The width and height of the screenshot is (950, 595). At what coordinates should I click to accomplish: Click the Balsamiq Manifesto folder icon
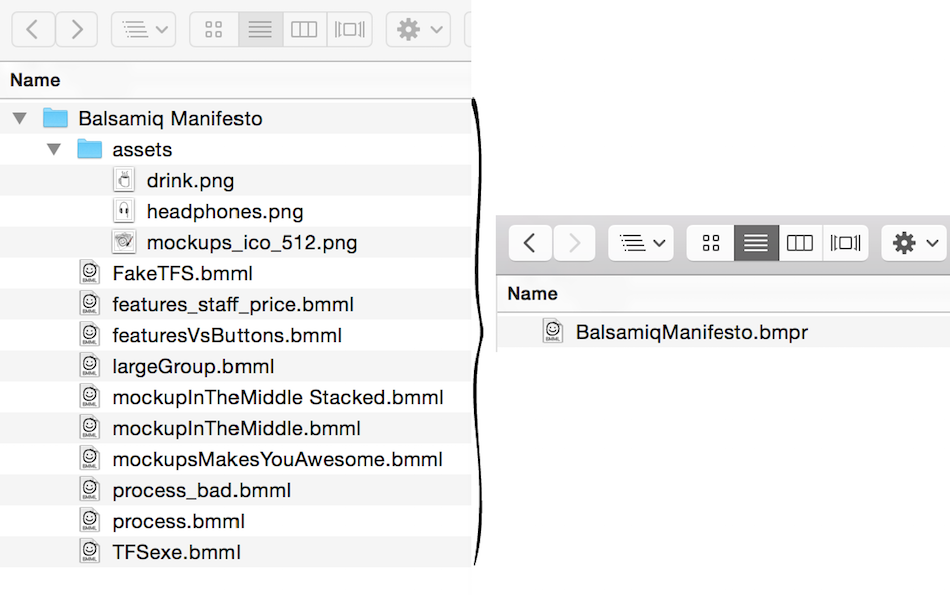coord(56,119)
